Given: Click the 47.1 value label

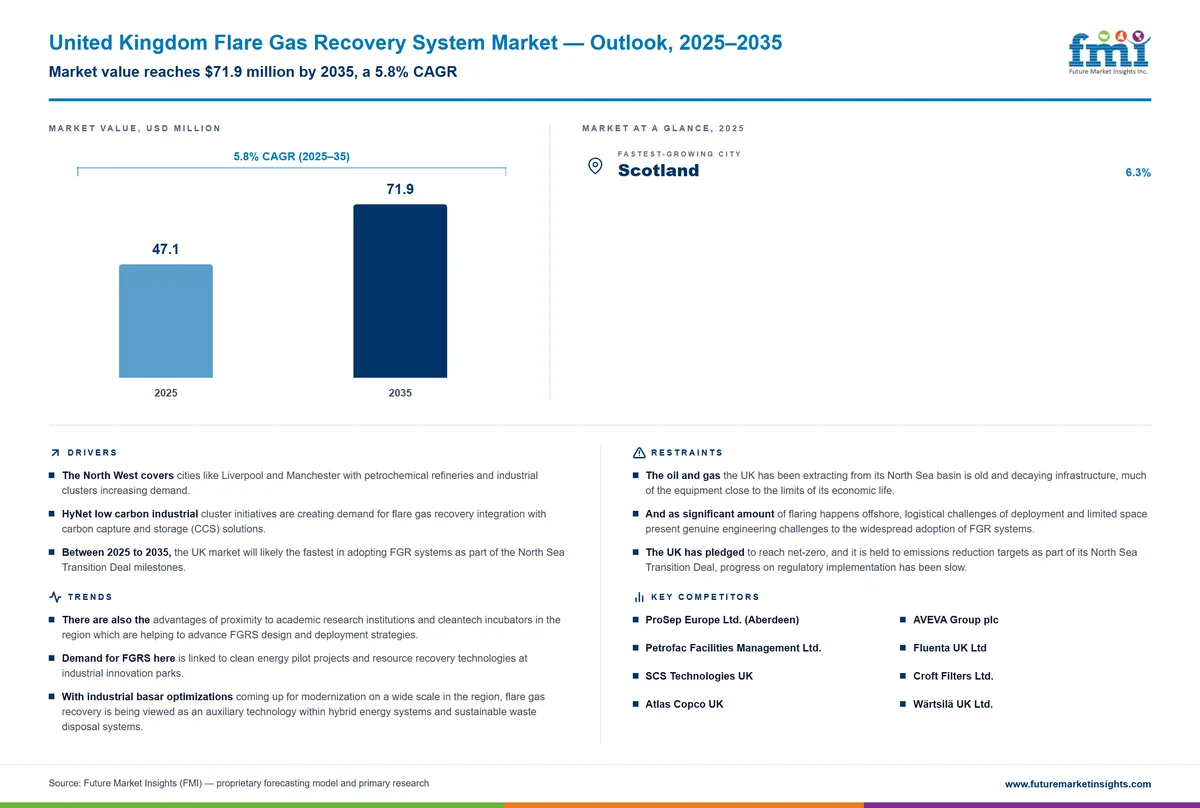Looking at the screenshot, I should click(x=166, y=249).
